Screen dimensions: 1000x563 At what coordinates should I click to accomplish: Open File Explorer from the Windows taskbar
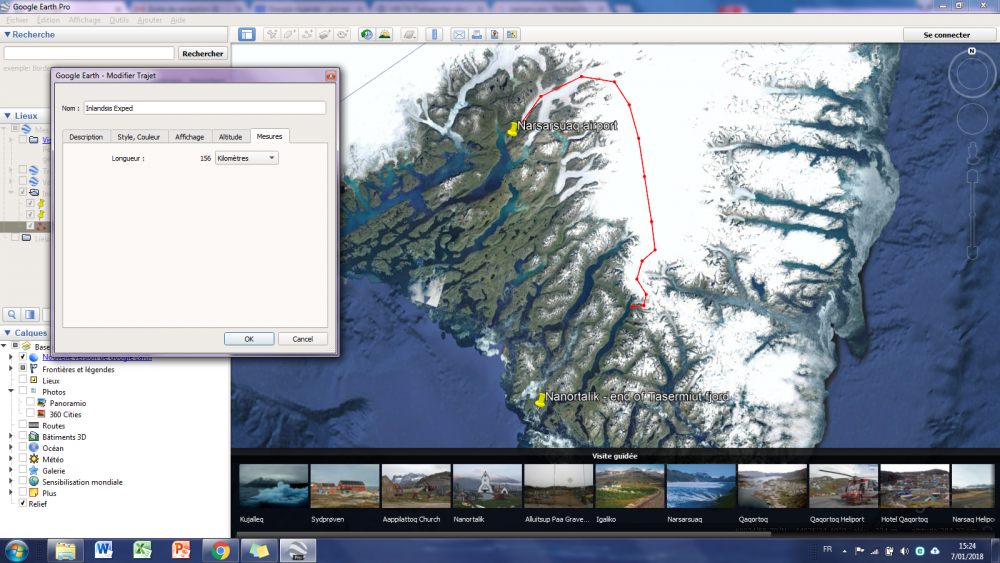pos(65,550)
